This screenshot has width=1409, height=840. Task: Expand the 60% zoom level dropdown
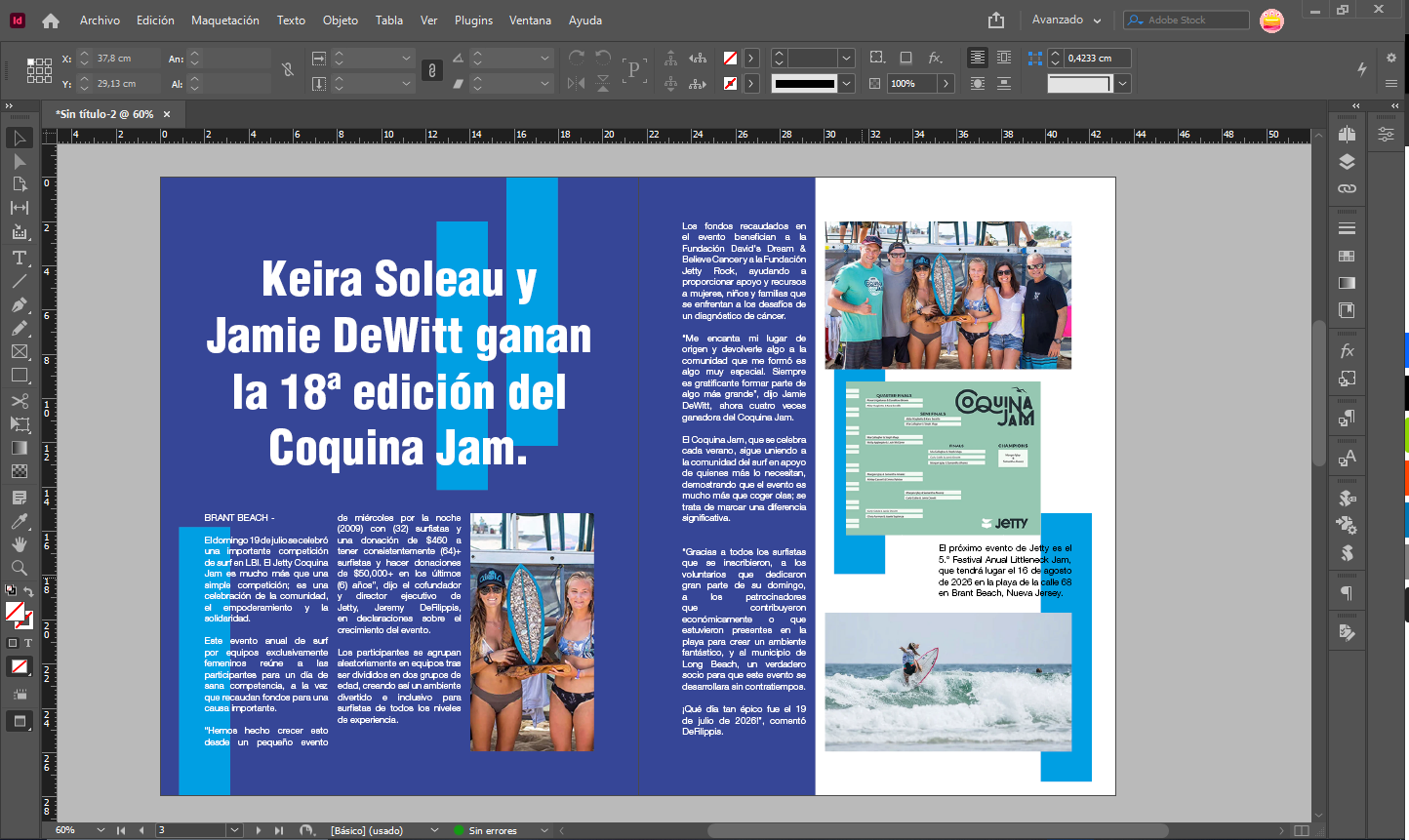pyautogui.click(x=101, y=830)
